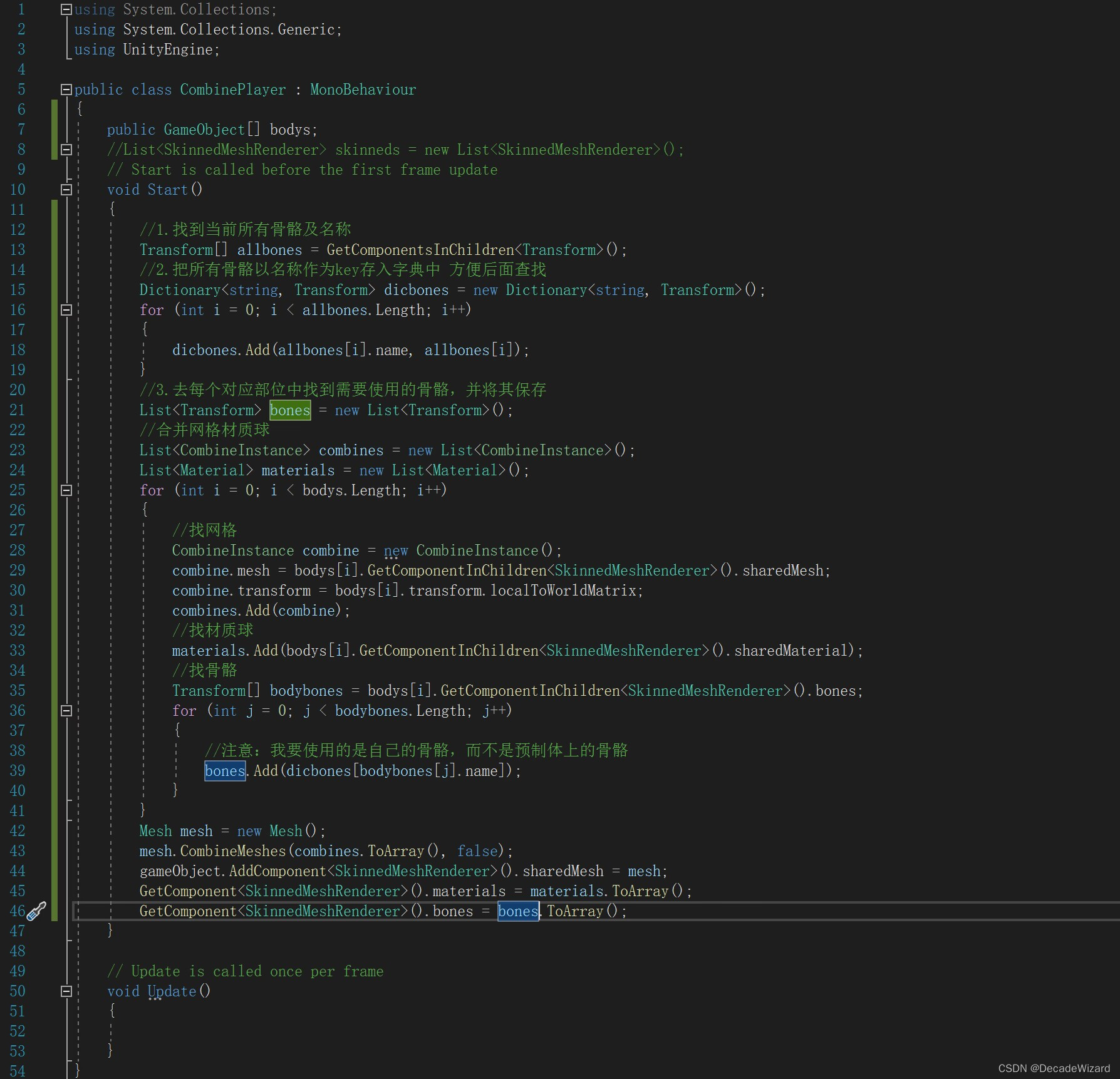Click line number 21 in the gutter

click(x=18, y=410)
